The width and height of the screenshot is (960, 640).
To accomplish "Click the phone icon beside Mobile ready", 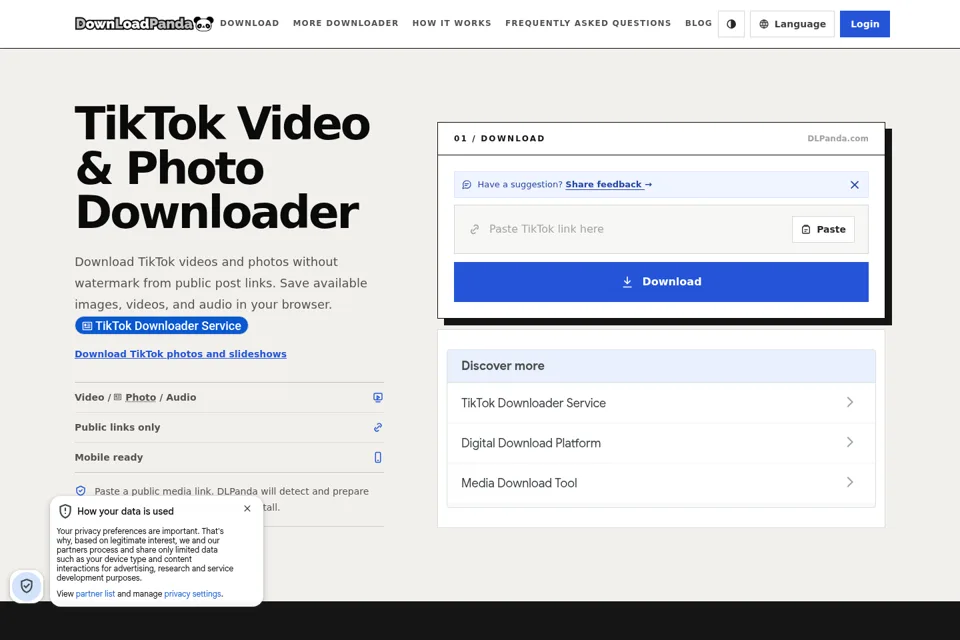I will pos(378,457).
